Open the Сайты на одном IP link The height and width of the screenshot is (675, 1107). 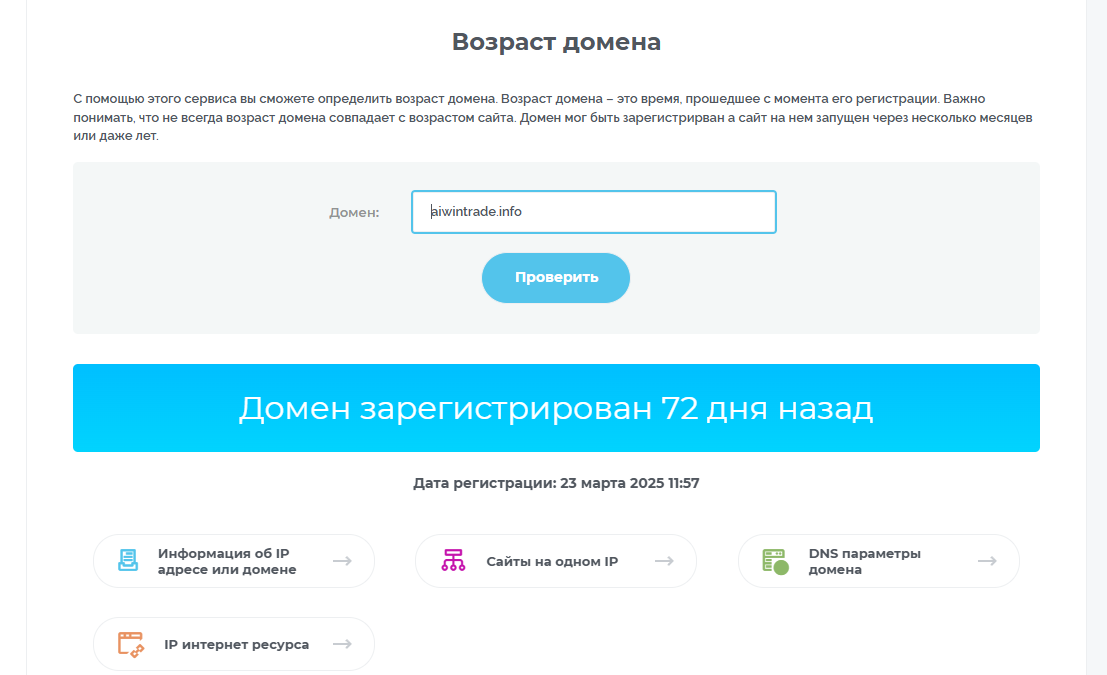click(556, 561)
